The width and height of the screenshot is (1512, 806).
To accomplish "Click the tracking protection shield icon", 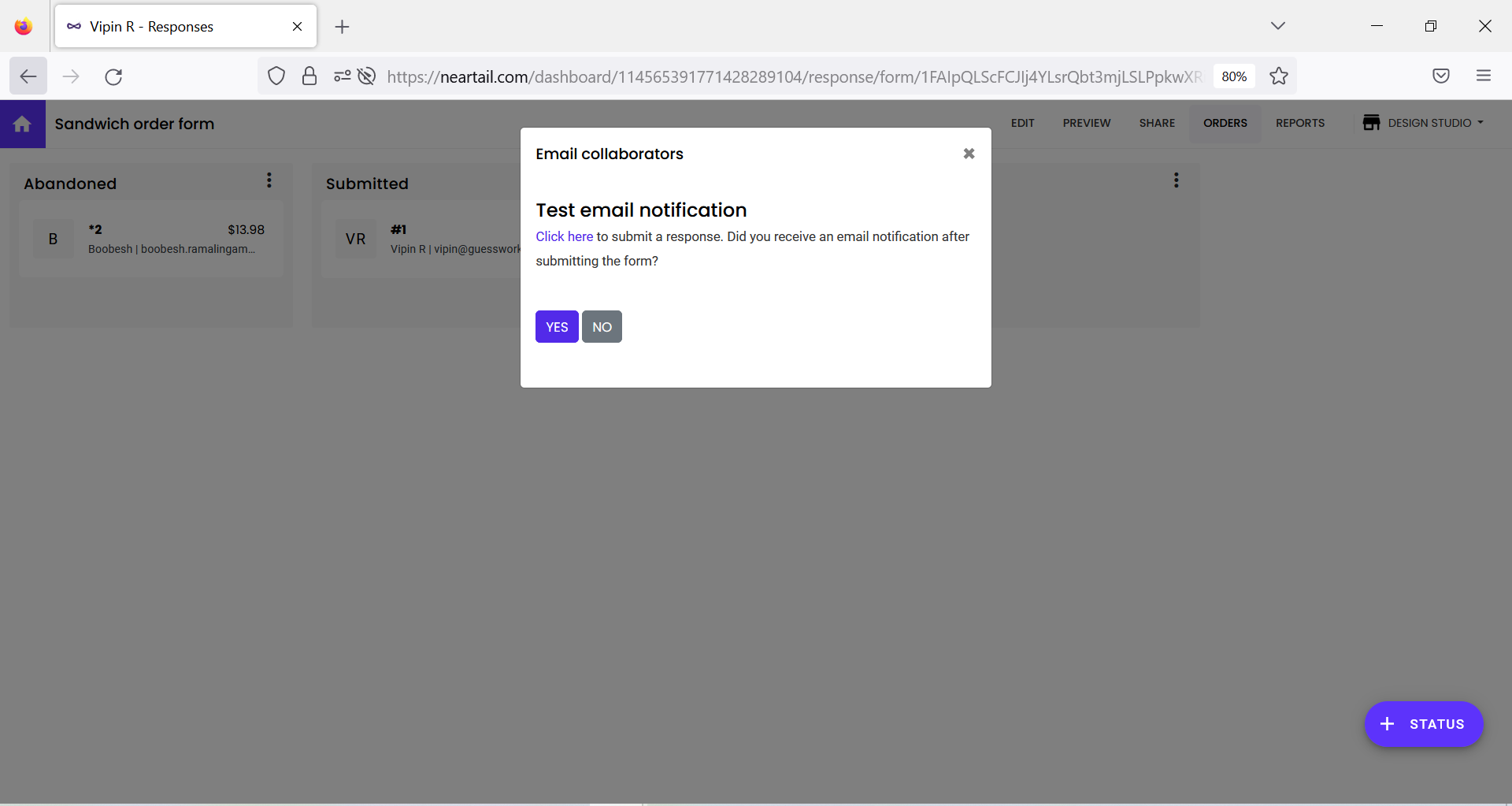I will [x=276, y=76].
